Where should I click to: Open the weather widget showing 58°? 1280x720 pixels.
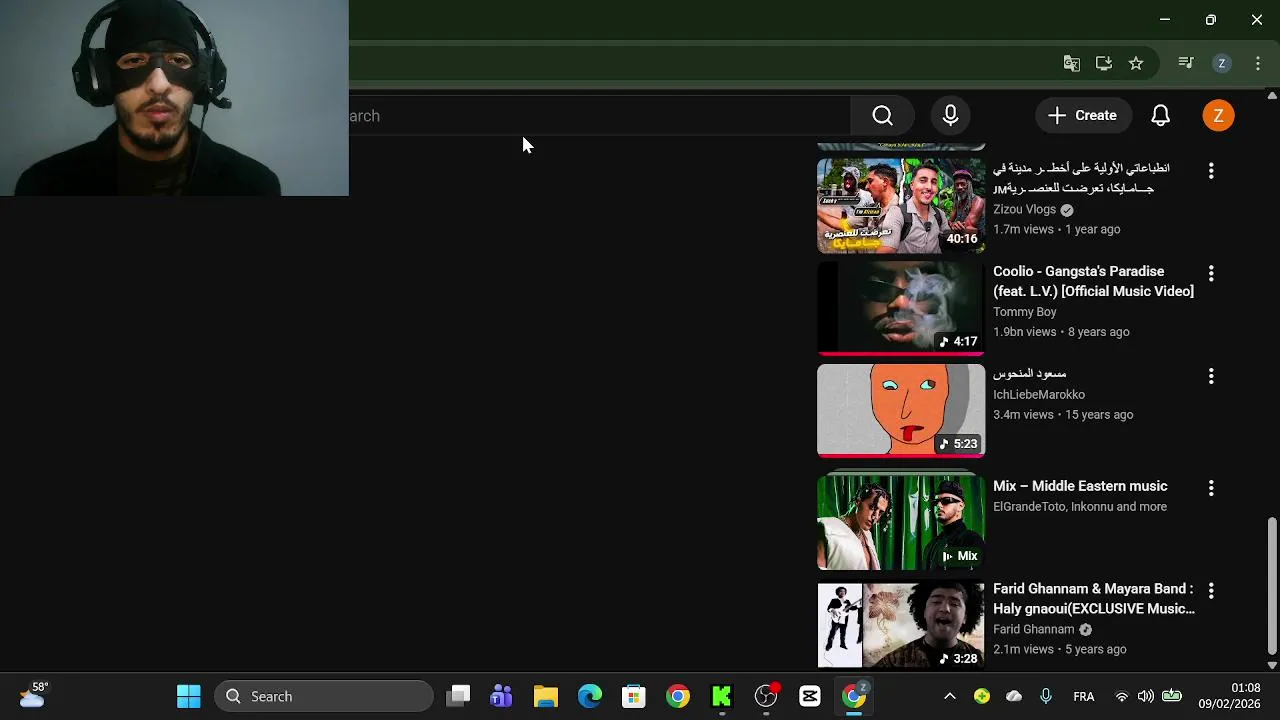coord(33,695)
